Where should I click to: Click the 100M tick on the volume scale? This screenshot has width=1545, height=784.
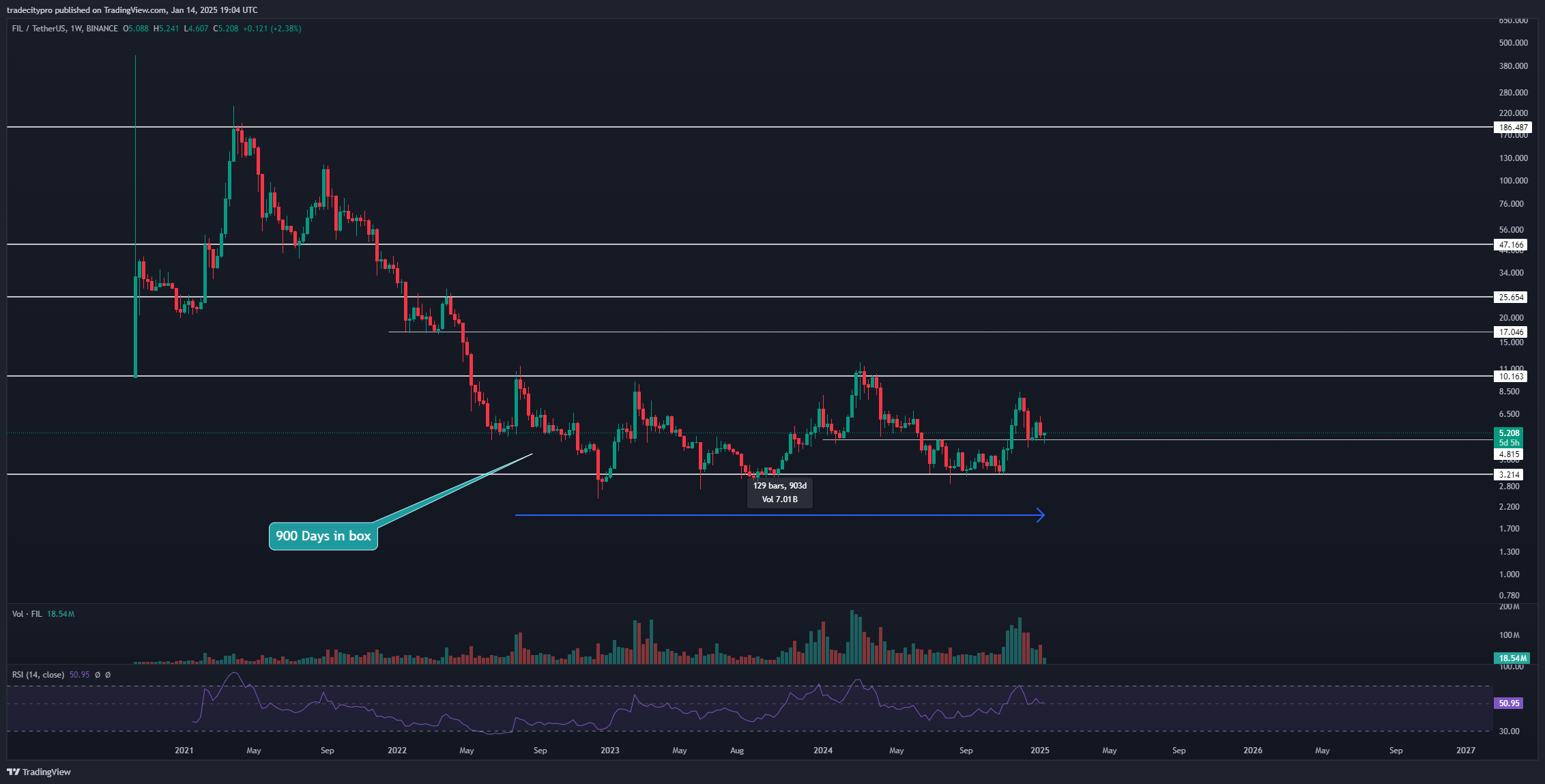click(1510, 635)
